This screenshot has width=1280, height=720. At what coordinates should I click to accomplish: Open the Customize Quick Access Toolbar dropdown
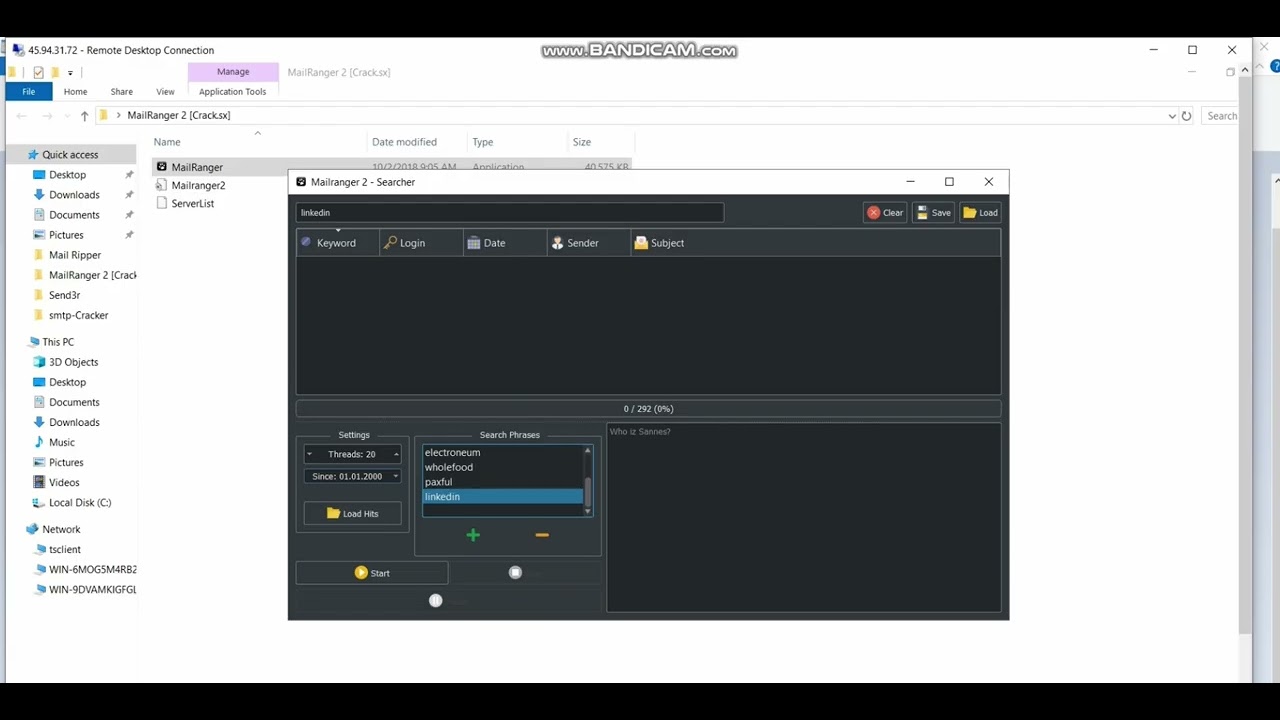70,73
